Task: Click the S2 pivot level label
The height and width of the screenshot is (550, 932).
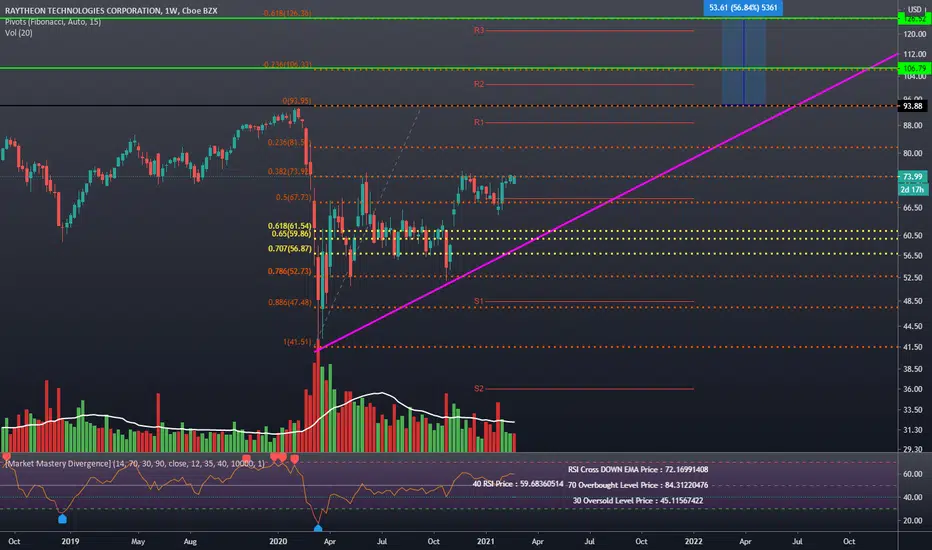Action: (x=479, y=388)
